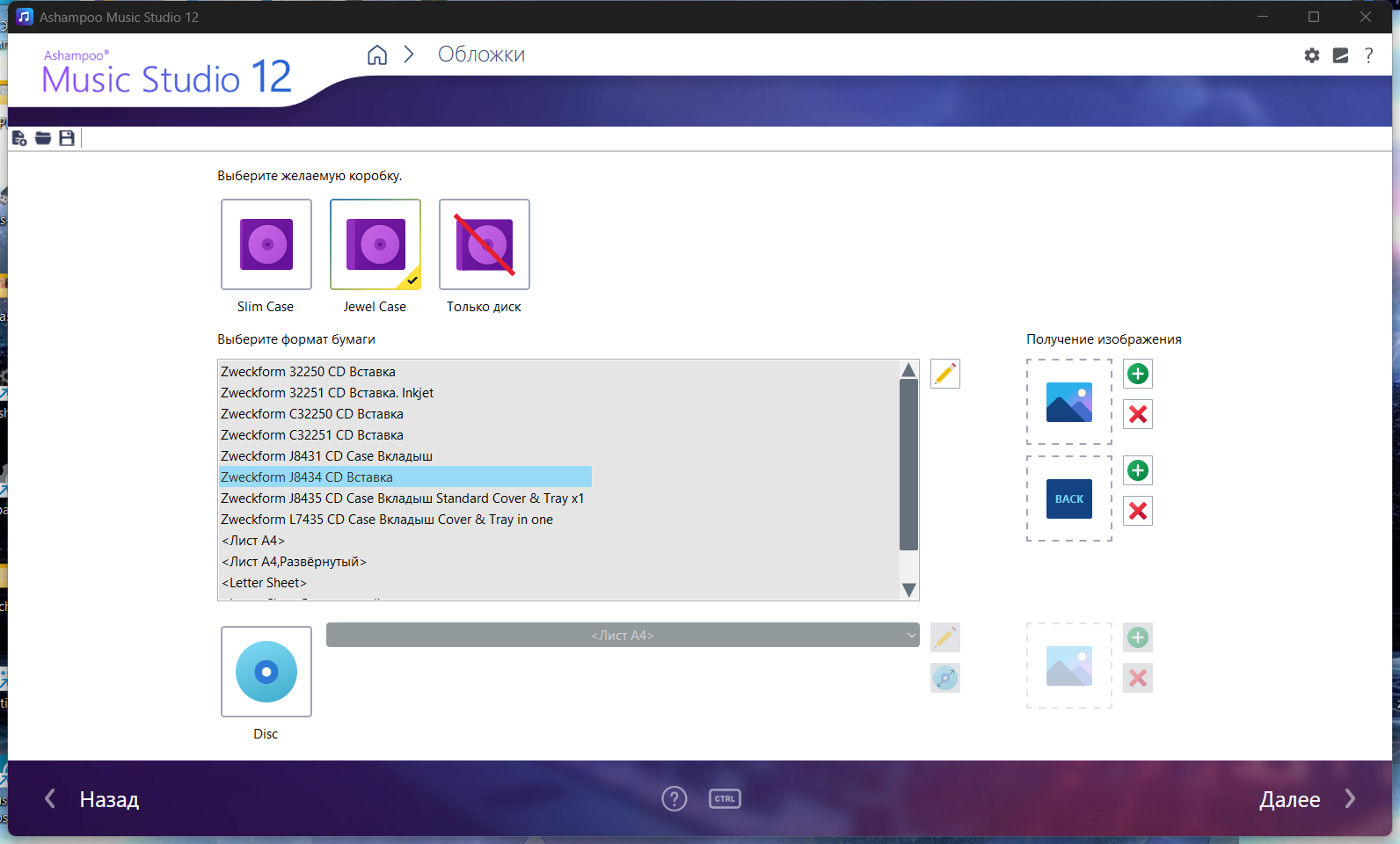Image resolution: width=1400 pixels, height=844 pixels.
Task: Save the project with floppy icon
Action: pos(67,138)
